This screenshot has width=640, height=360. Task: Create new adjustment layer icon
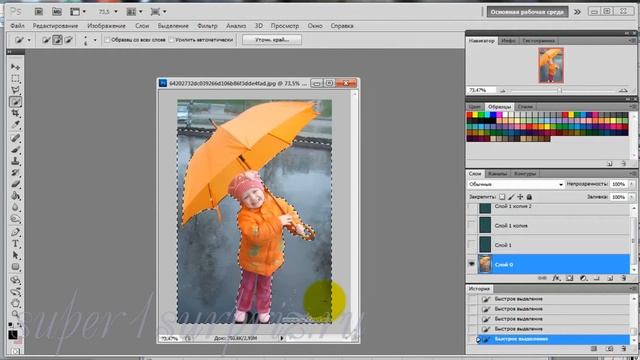pyautogui.click(x=583, y=278)
